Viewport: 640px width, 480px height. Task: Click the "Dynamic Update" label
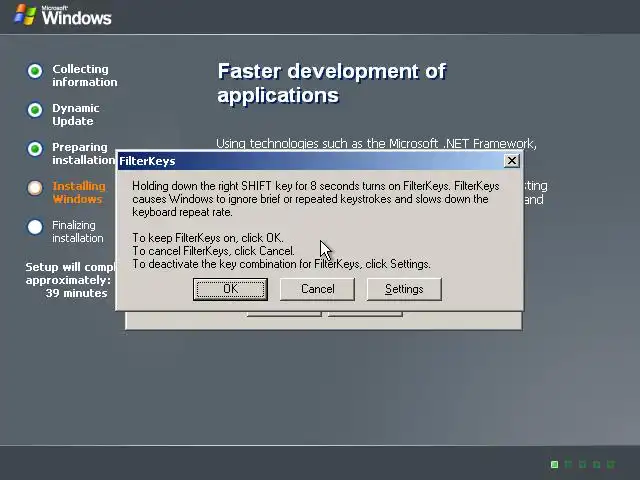(76, 114)
